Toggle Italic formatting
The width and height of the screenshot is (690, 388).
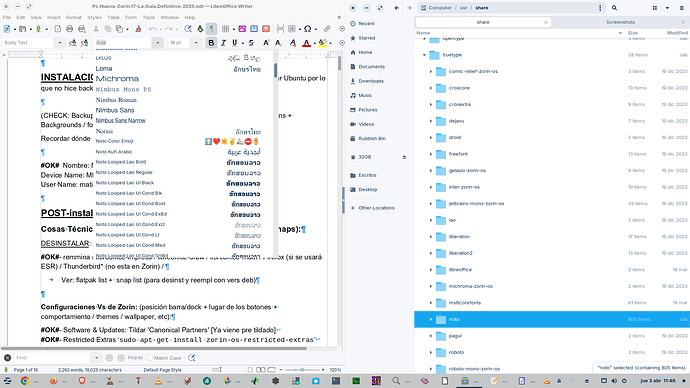pyautogui.click(x=223, y=43)
